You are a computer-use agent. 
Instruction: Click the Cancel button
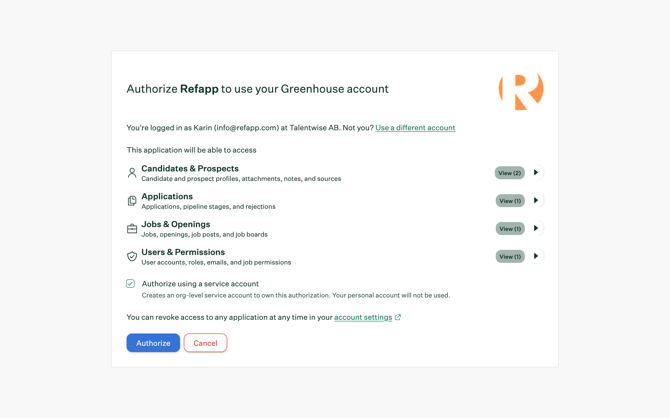coord(206,343)
